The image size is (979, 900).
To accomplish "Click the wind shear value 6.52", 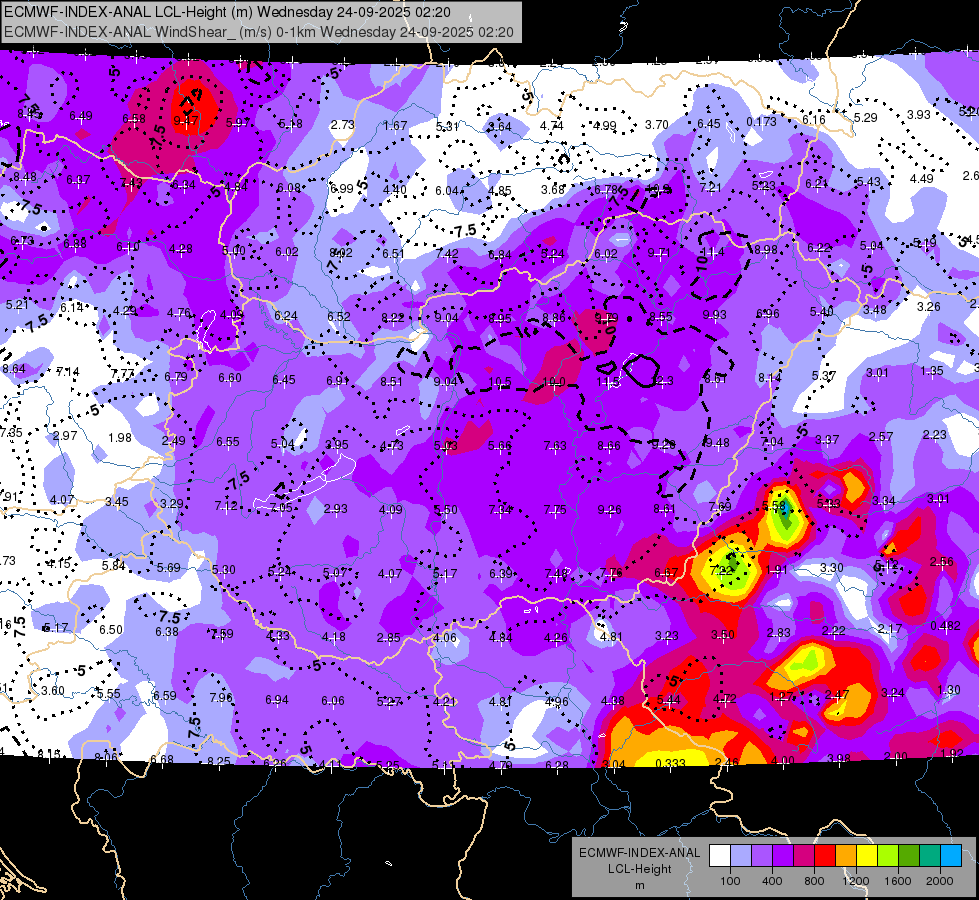I will (339, 317).
